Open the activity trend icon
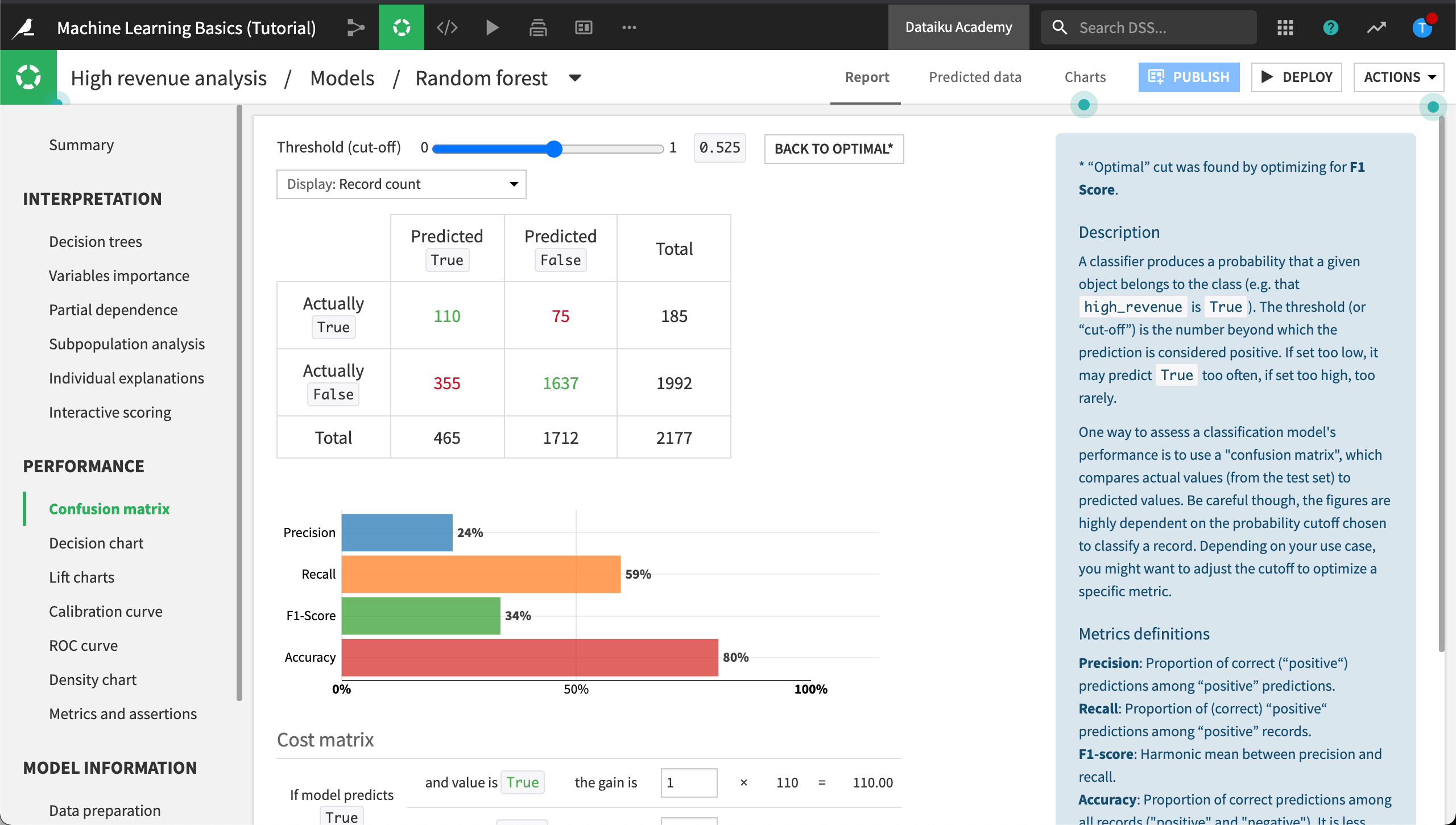 click(x=1376, y=27)
